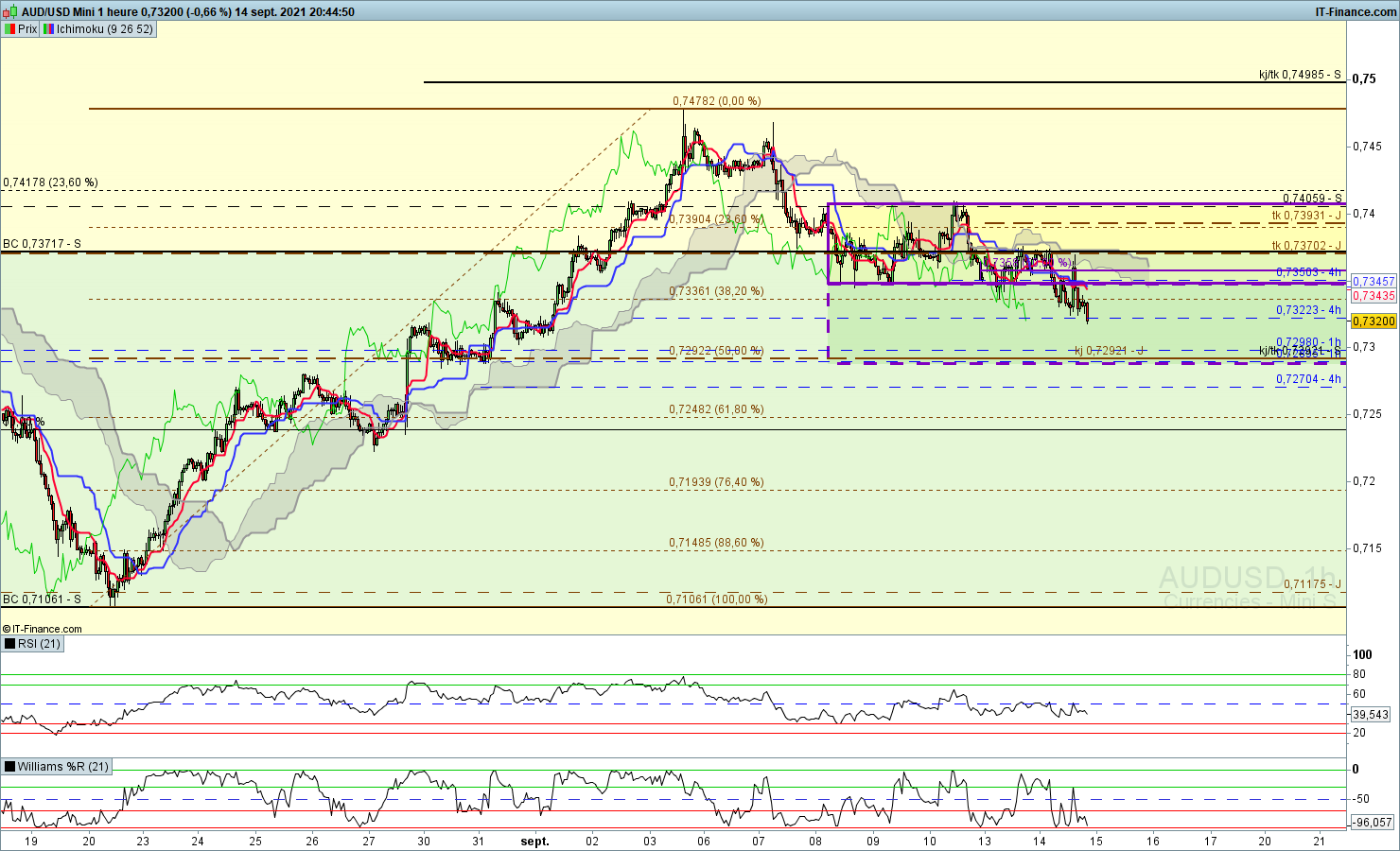Click the Ichimoku legend color icon

click(48, 29)
